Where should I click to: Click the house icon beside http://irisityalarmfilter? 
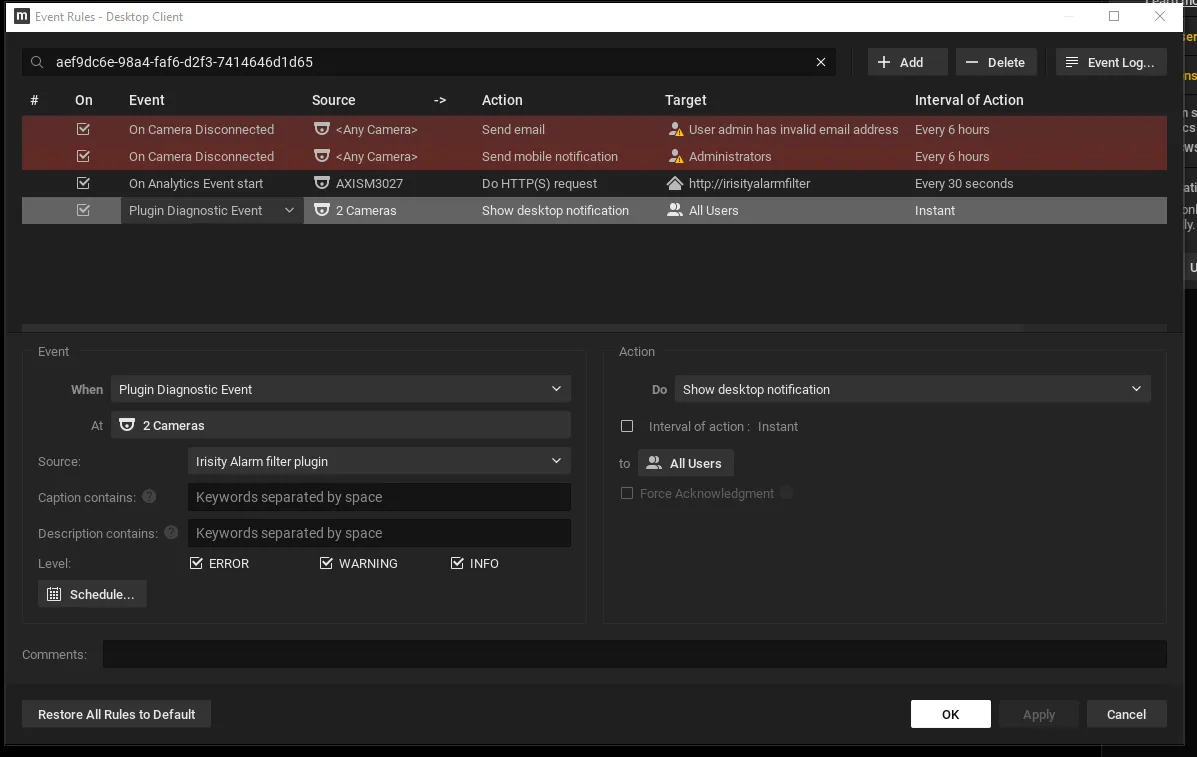[x=675, y=184]
